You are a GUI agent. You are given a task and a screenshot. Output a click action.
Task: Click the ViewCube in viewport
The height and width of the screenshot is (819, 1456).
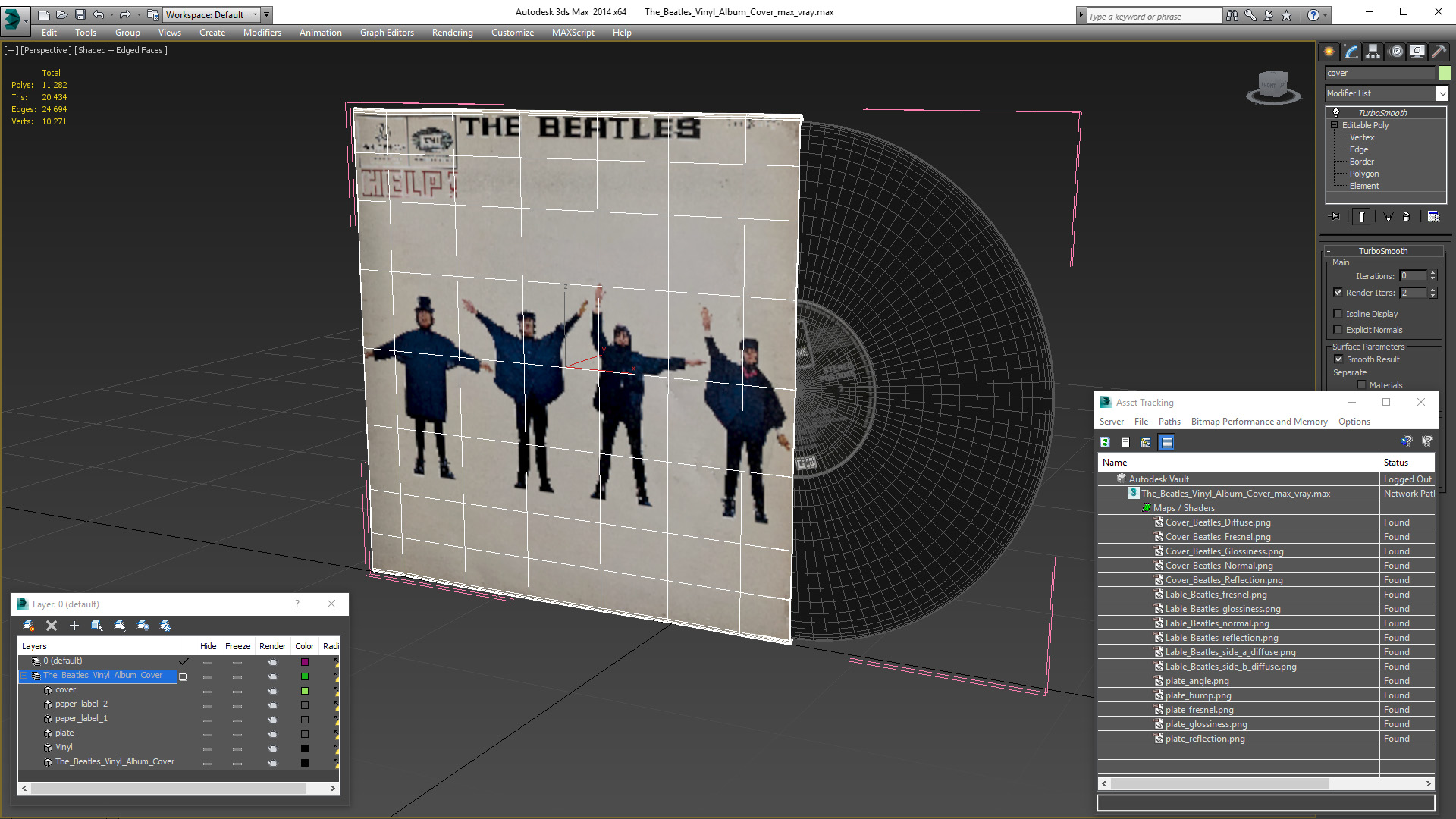(x=1273, y=86)
